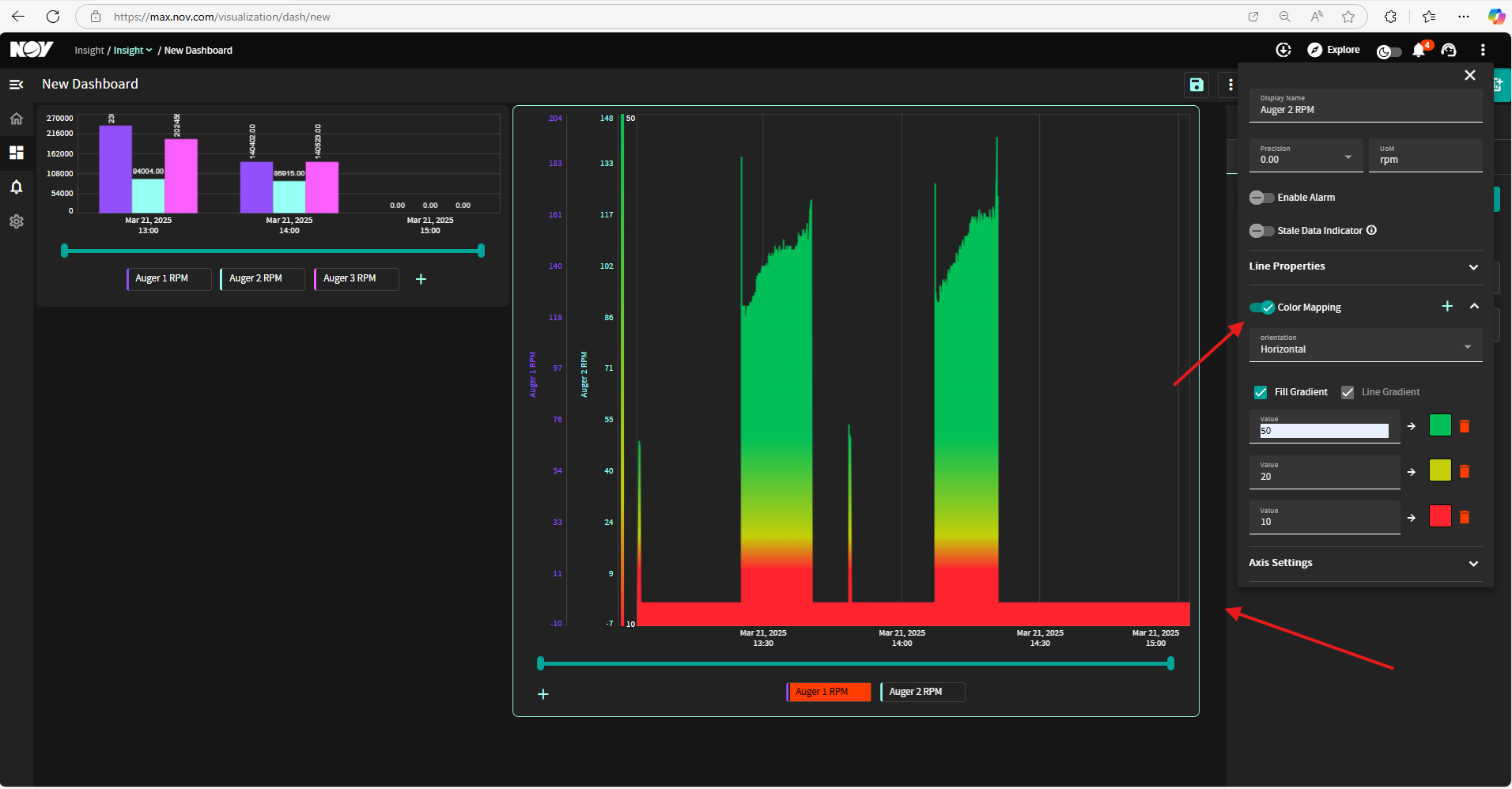Turn off the Color Mapping toggle
Viewport: 1512px width, 789px height.
(1261, 308)
